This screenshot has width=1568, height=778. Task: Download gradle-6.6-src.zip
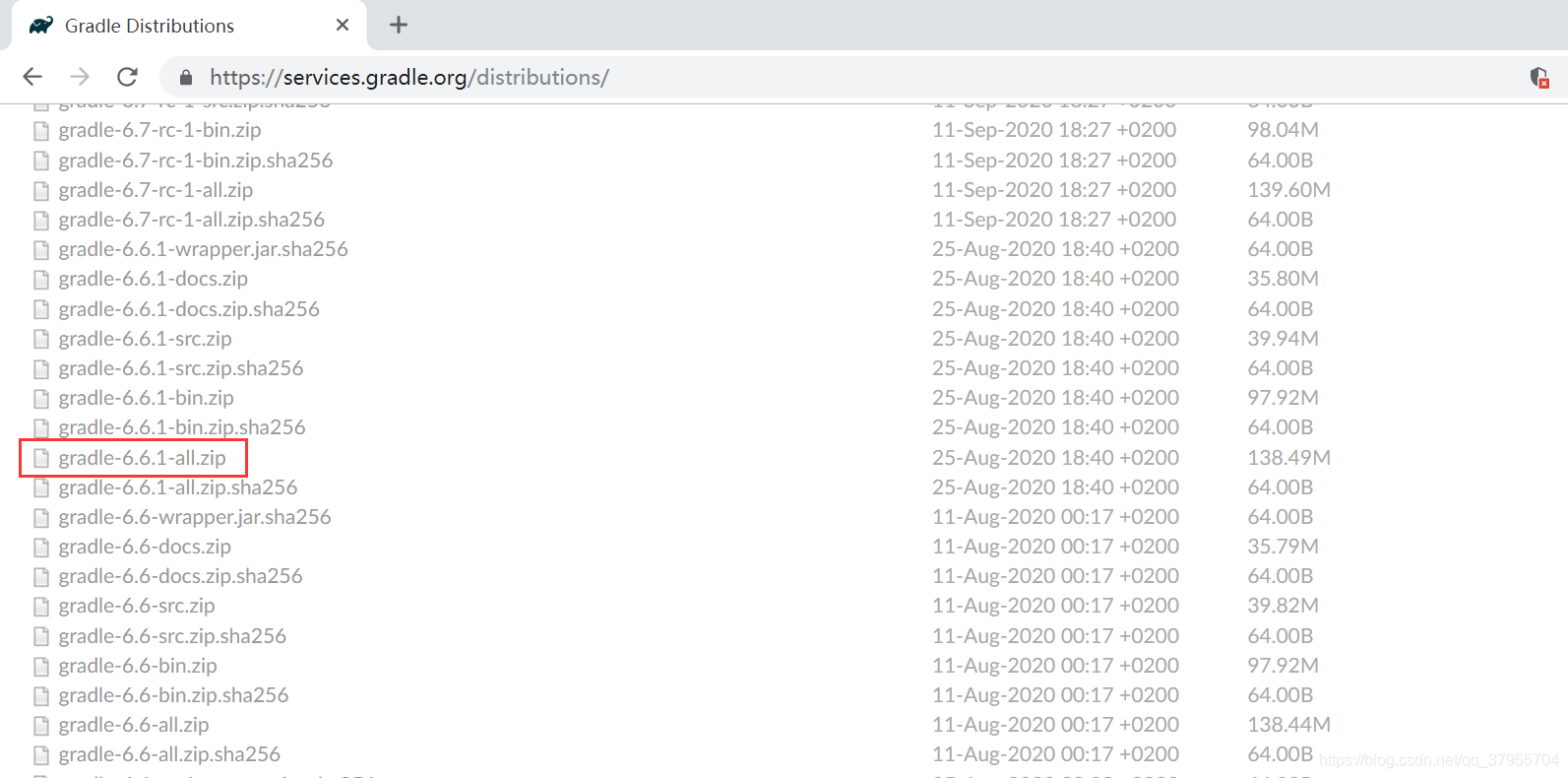coord(136,605)
